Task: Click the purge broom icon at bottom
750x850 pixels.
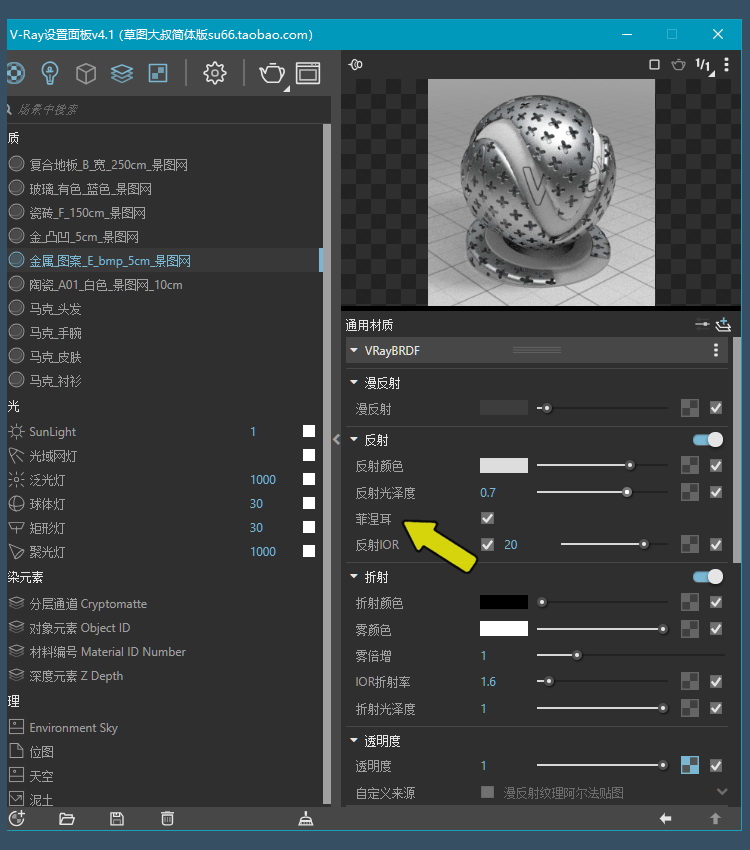Action: coord(306,819)
